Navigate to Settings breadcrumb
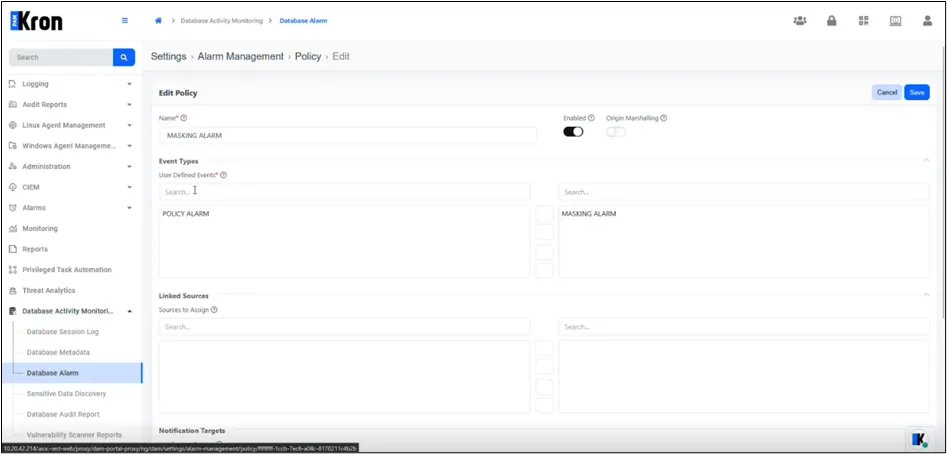This screenshot has height=454, width=947. (169, 56)
